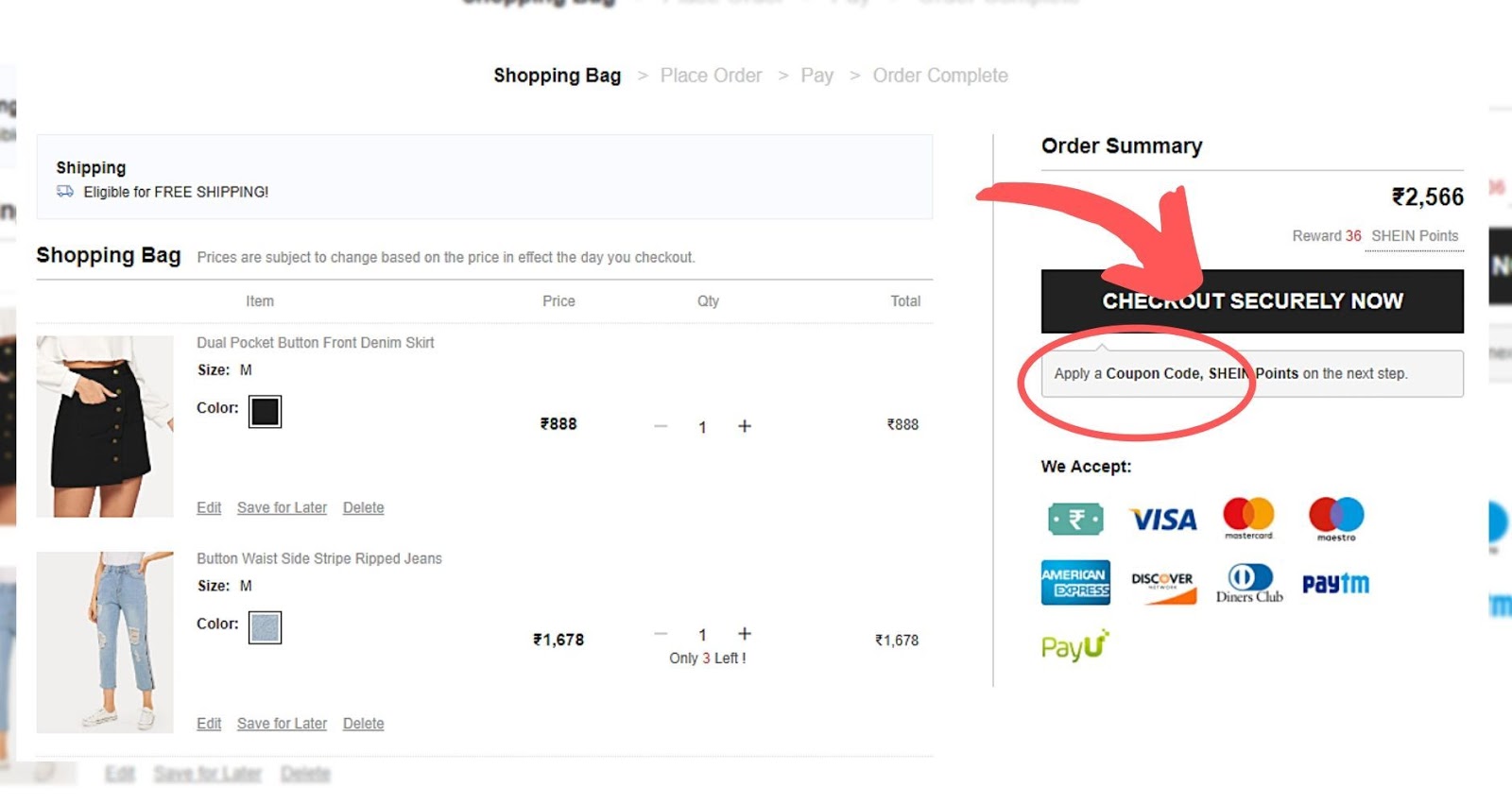The width and height of the screenshot is (1512, 804).
Task: Delete the denim skirt from the bag
Action: 363,507
